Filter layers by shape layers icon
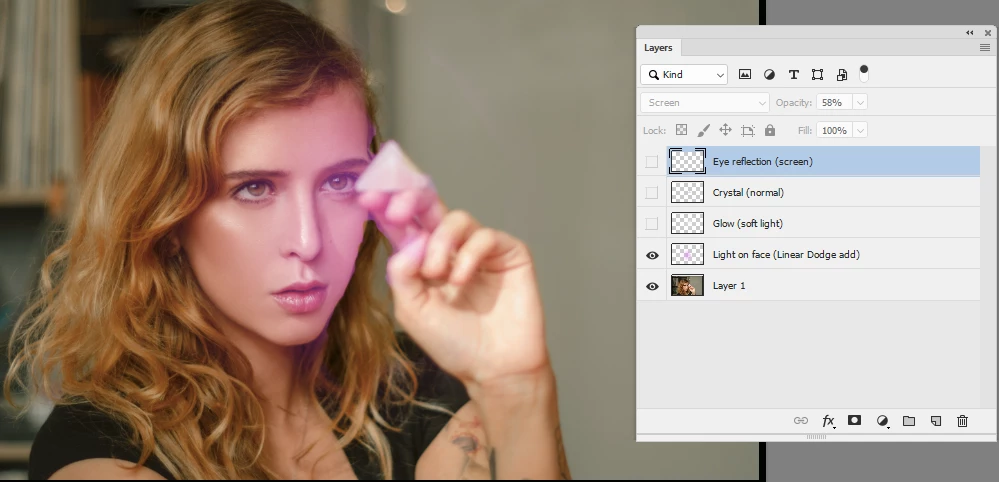Viewport: 999px width, 482px height. pyautogui.click(x=817, y=74)
